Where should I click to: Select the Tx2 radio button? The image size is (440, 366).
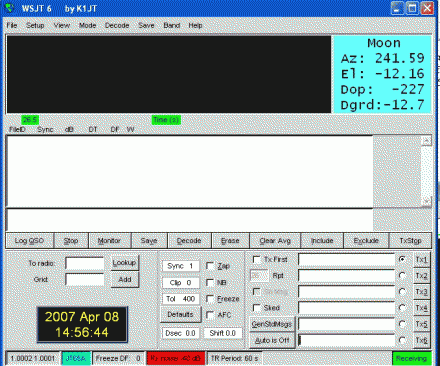click(402, 276)
